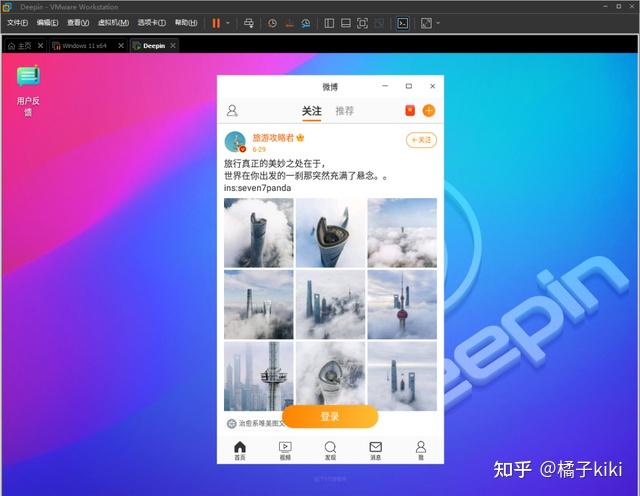Open the 用户反馈 desktop icon
This screenshot has width=640, height=496.
(28, 91)
